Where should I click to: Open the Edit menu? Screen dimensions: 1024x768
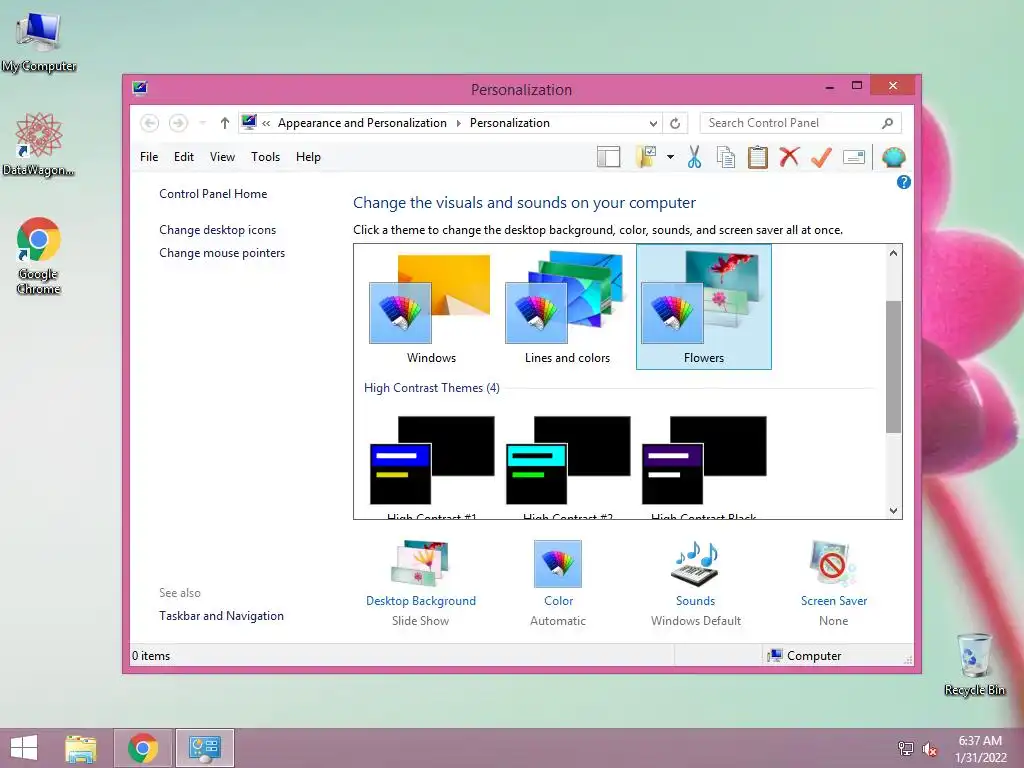[184, 157]
